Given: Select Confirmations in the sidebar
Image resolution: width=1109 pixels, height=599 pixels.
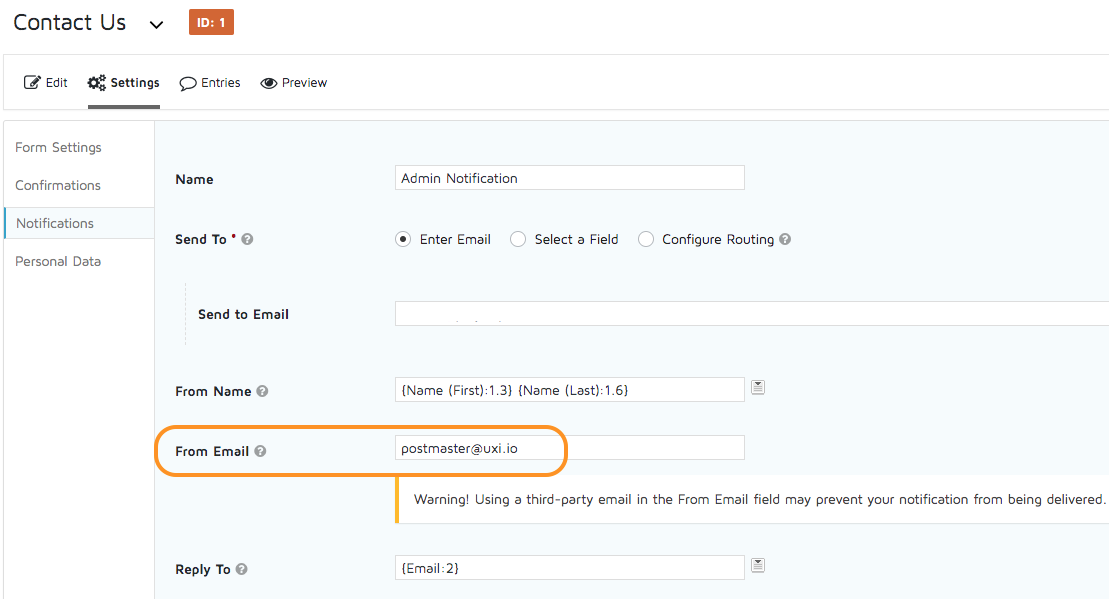Looking at the screenshot, I should click(58, 185).
